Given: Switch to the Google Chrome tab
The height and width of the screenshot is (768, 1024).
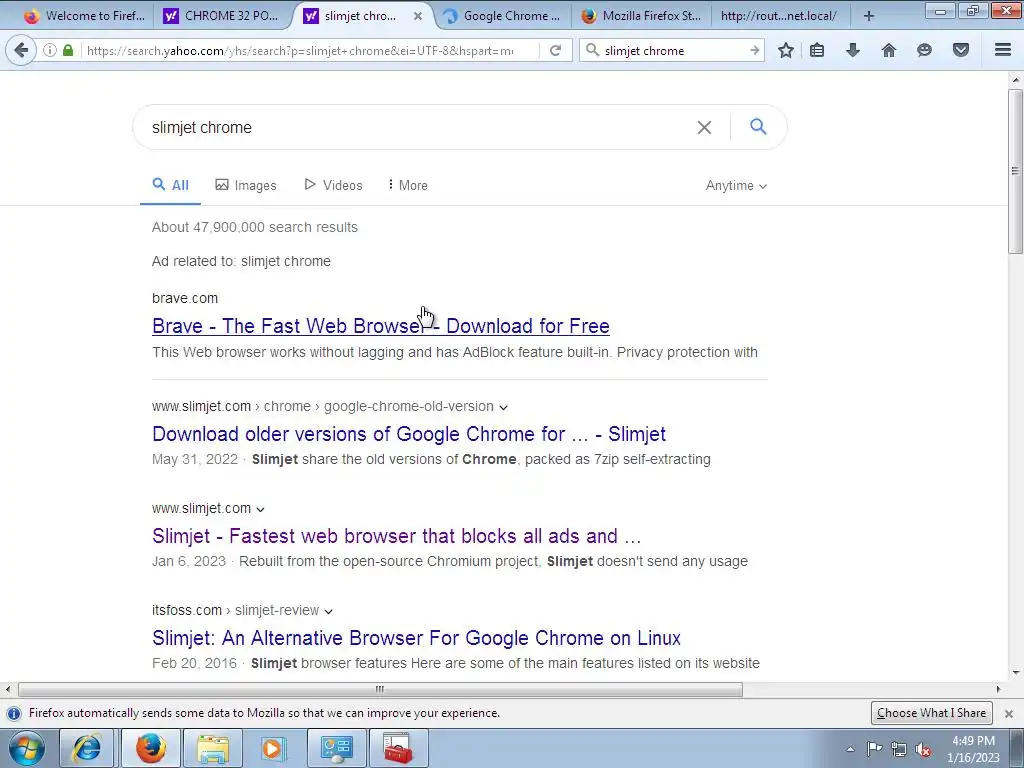Looking at the screenshot, I should coord(503,16).
